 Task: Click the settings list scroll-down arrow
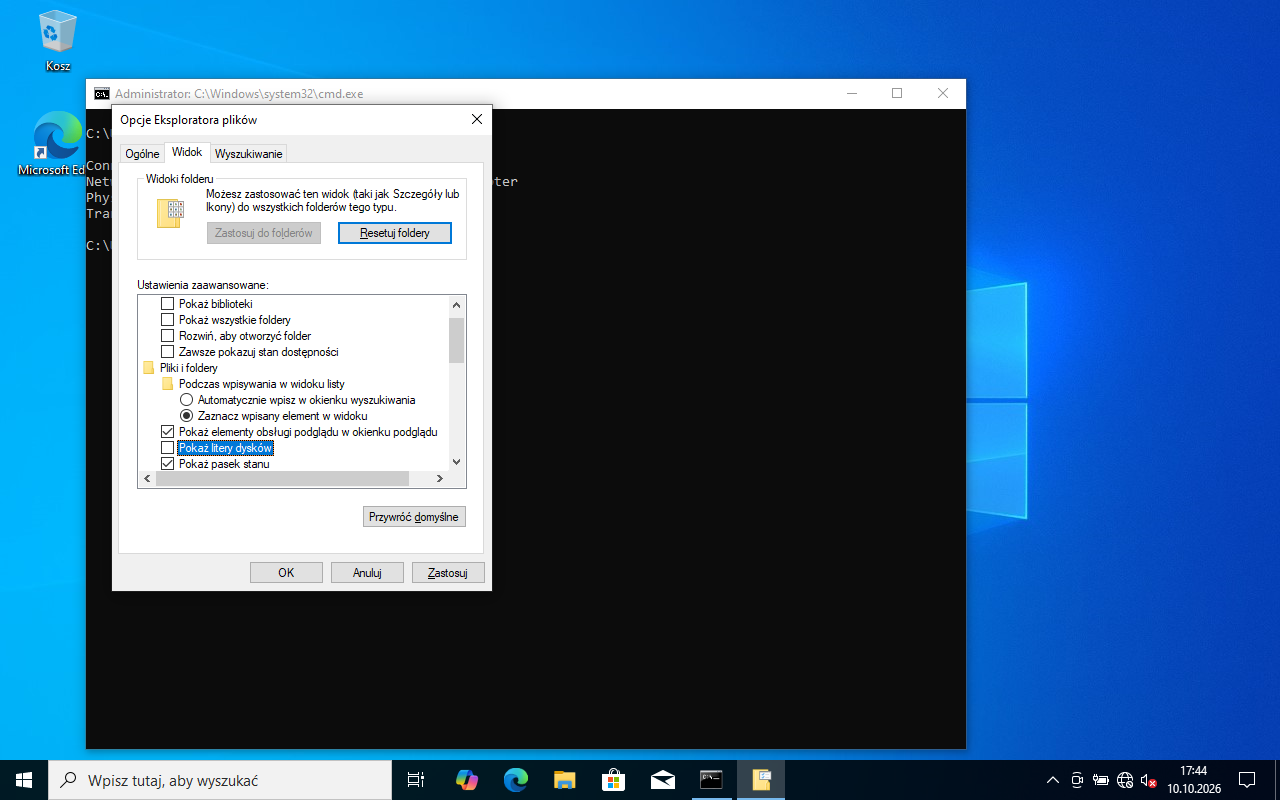click(x=457, y=462)
